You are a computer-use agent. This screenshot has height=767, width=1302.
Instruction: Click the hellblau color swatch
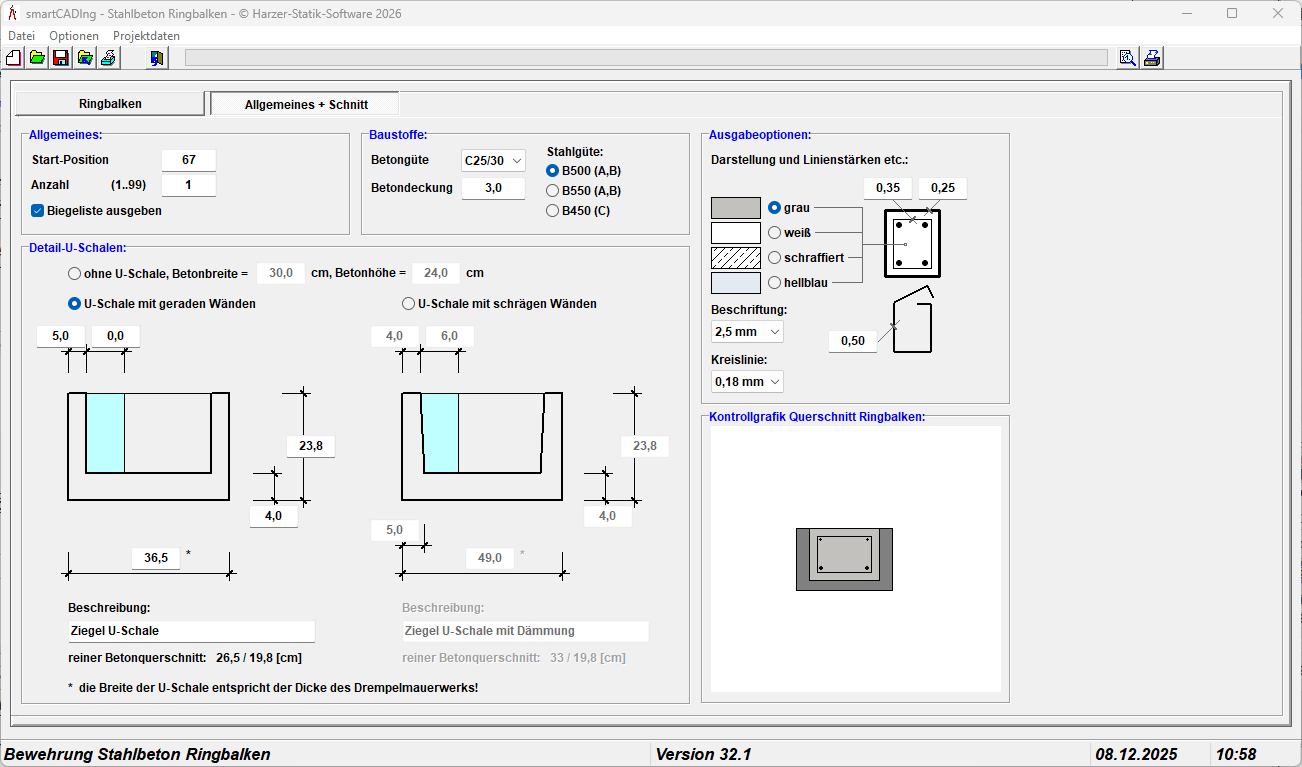[x=735, y=283]
